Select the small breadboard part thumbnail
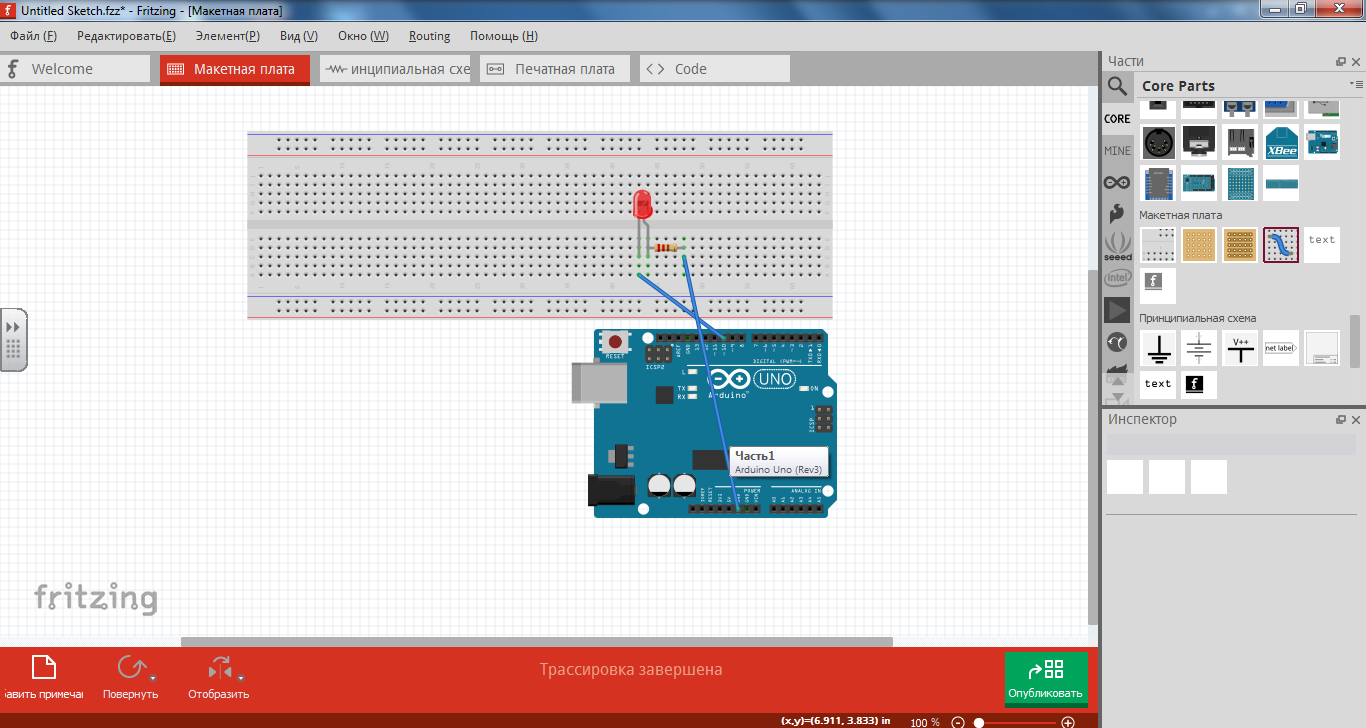 [1158, 245]
